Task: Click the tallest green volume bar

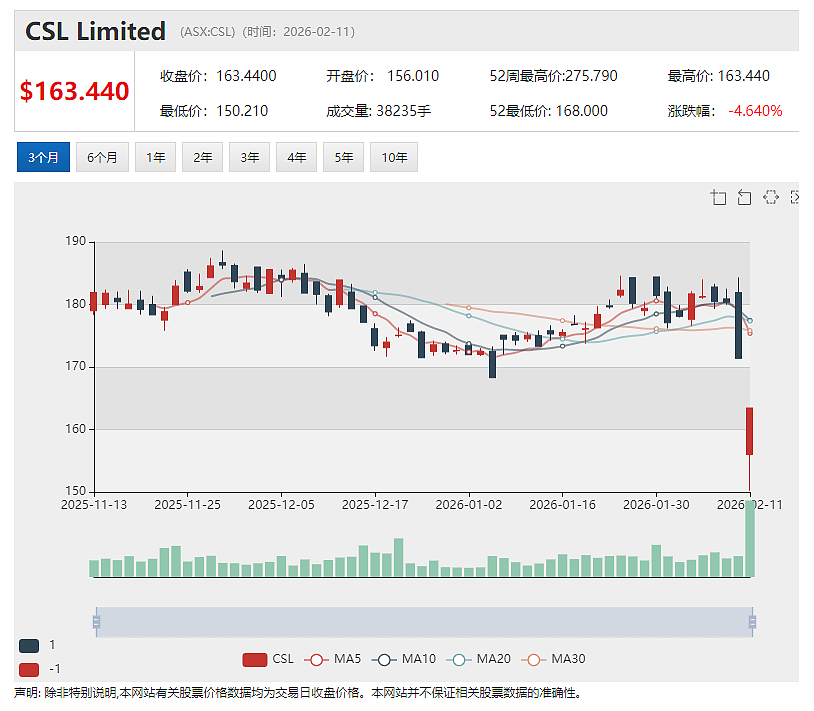Action: click(x=750, y=539)
